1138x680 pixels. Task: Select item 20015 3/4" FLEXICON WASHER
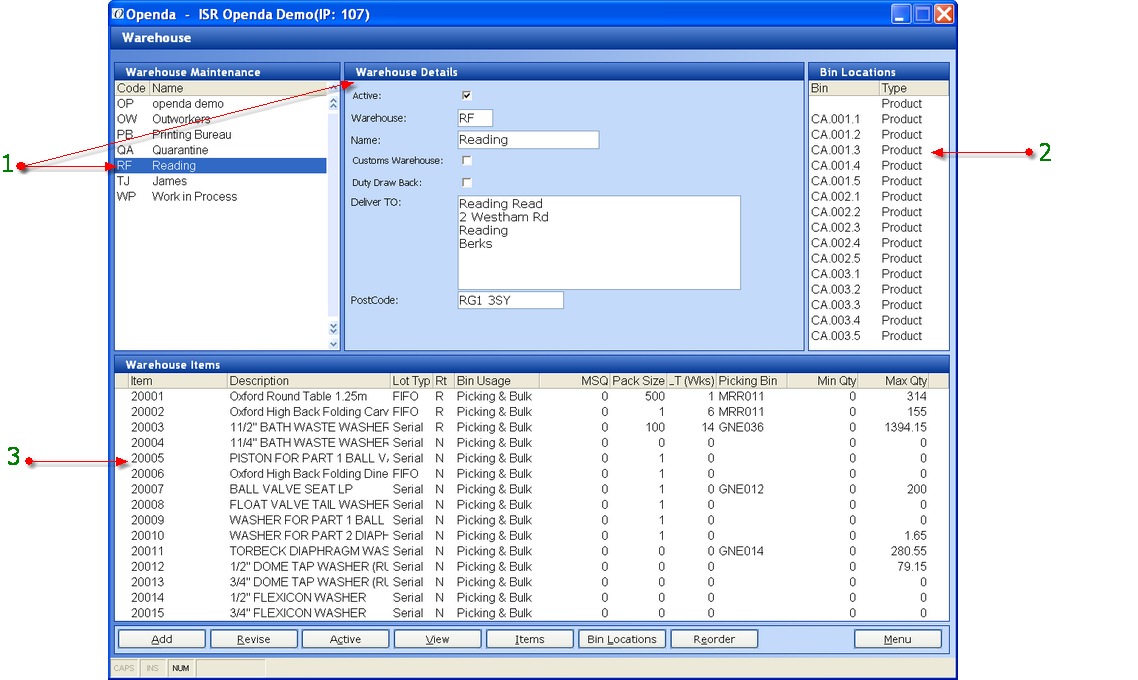pyautogui.click(x=530, y=613)
